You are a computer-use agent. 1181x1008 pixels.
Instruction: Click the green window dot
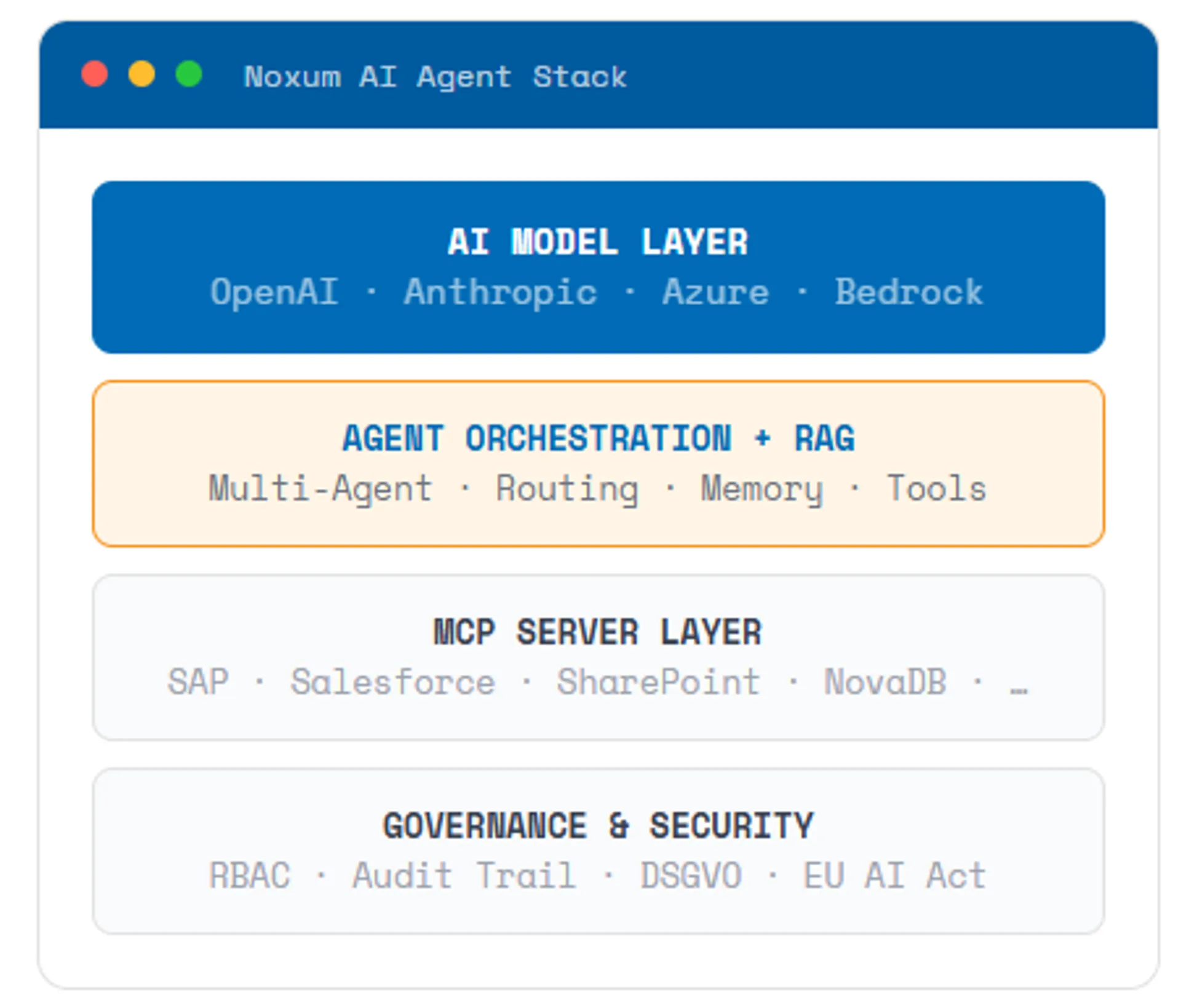(189, 74)
